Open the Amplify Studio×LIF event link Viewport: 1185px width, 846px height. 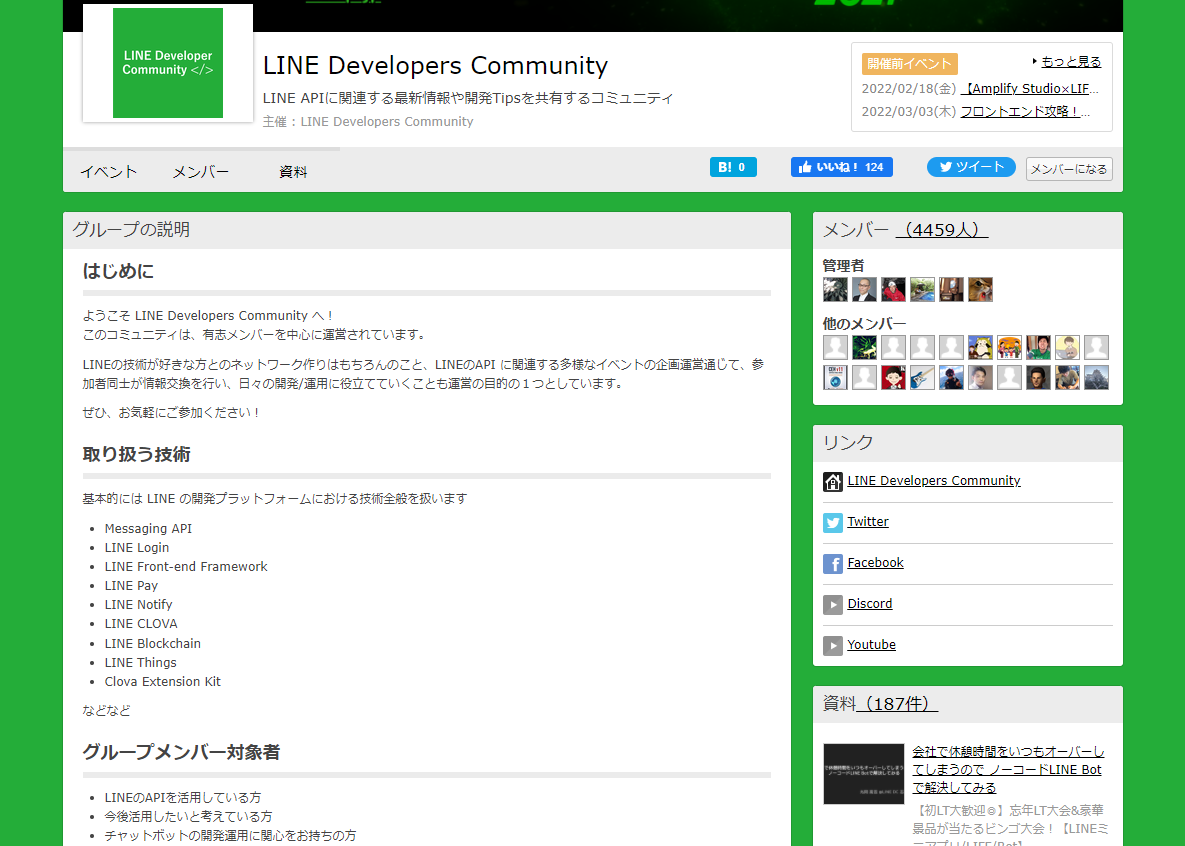coord(1030,88)
